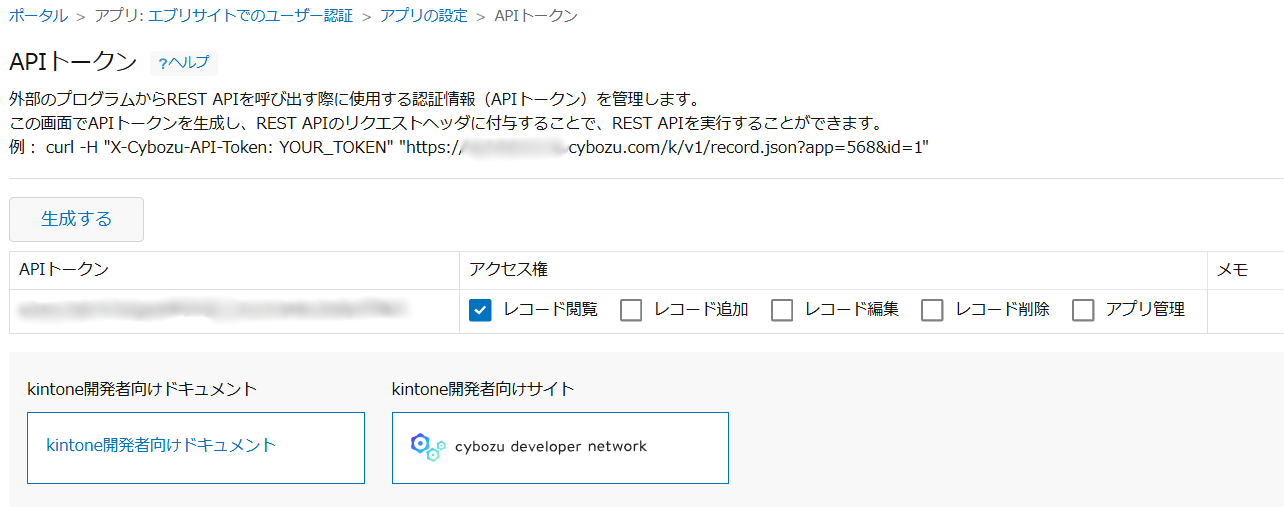
Task: Click the kintone開発者向けドキュメント section heading
Action: (142, 389)
